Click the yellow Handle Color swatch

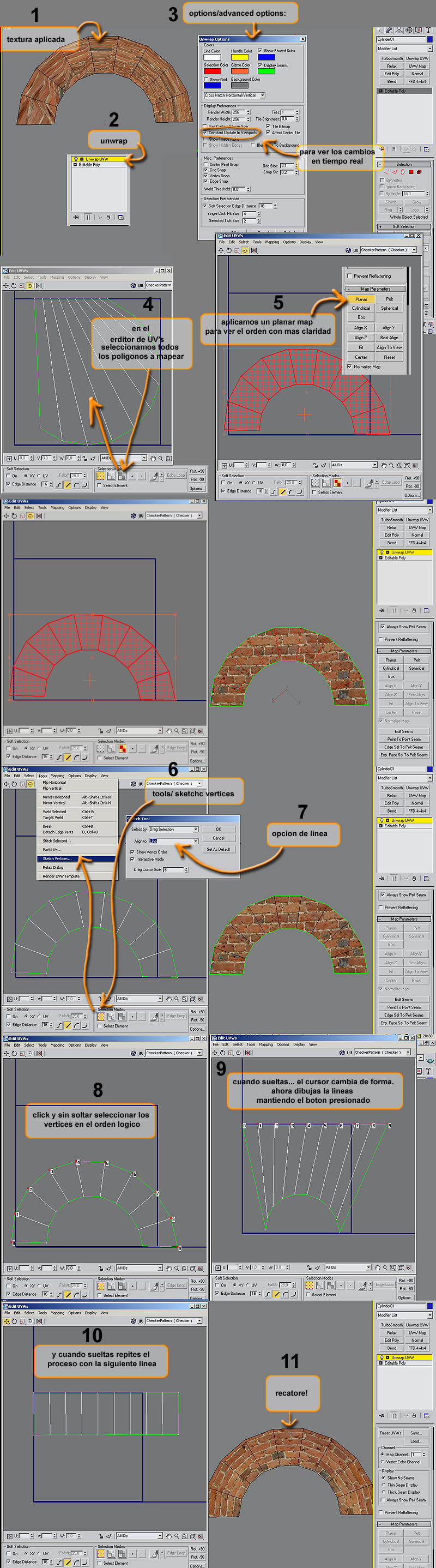[x=240, y=58]
